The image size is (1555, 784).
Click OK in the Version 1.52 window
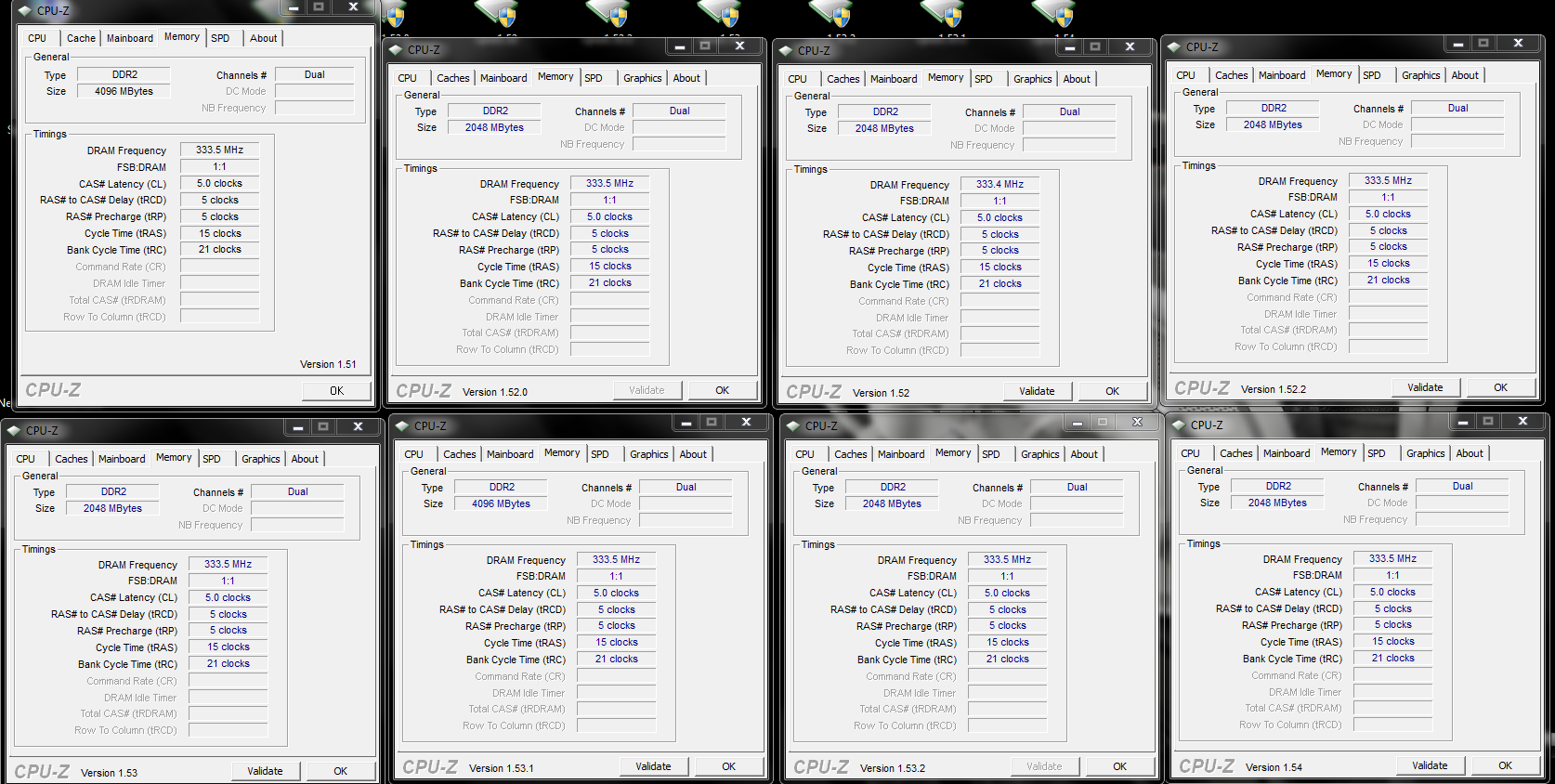pos(1113,391)
